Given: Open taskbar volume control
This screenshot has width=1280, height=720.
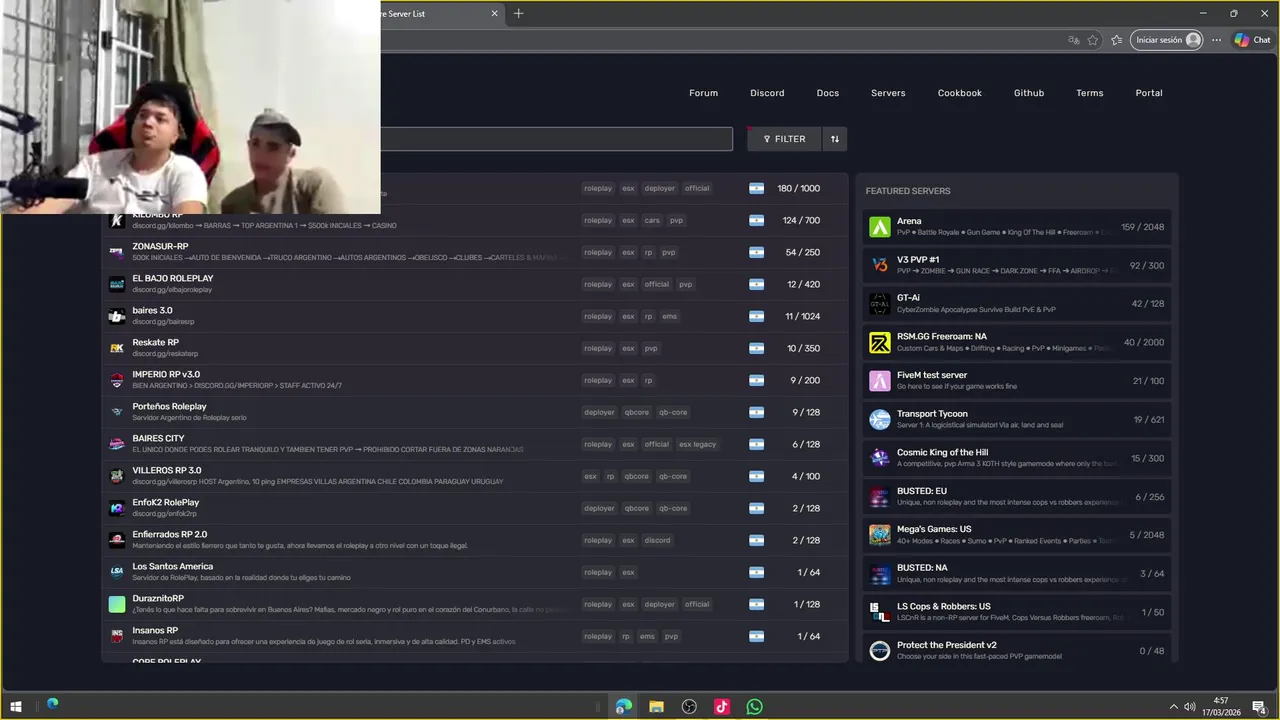Looking at the screenshot, I should pyautogui.click(x=1190, y=707).
